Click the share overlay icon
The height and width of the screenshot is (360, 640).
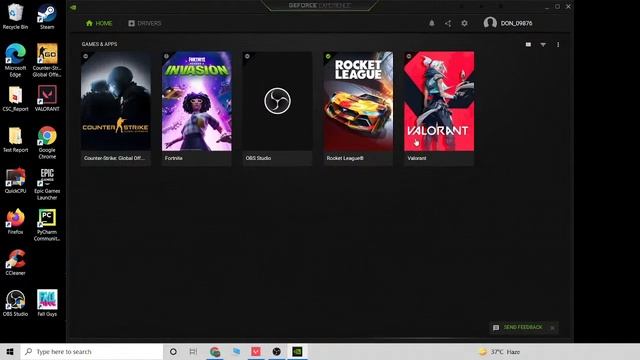click(x=448, y=23)
